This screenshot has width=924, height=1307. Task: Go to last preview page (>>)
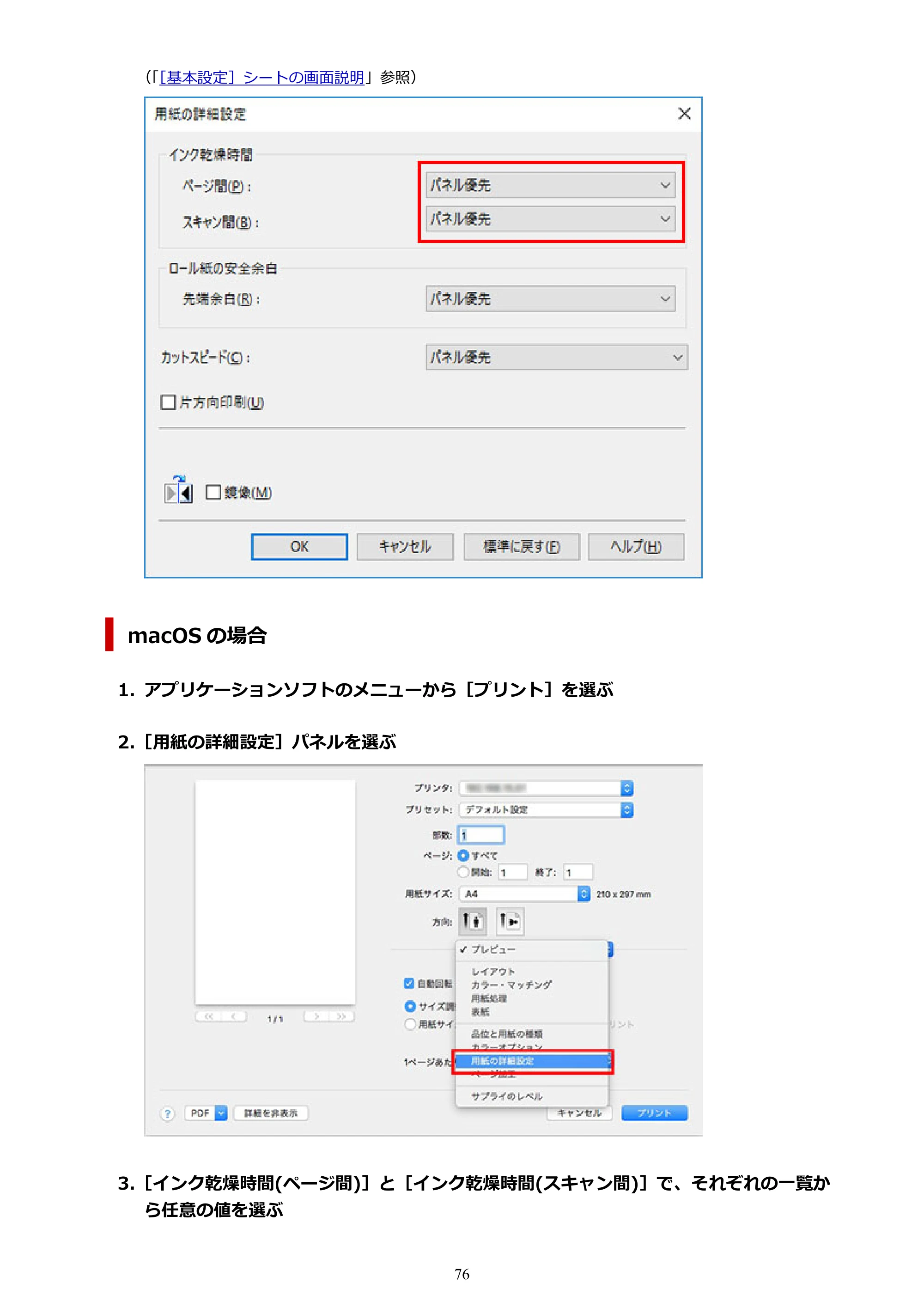(x=341, y=1017)
